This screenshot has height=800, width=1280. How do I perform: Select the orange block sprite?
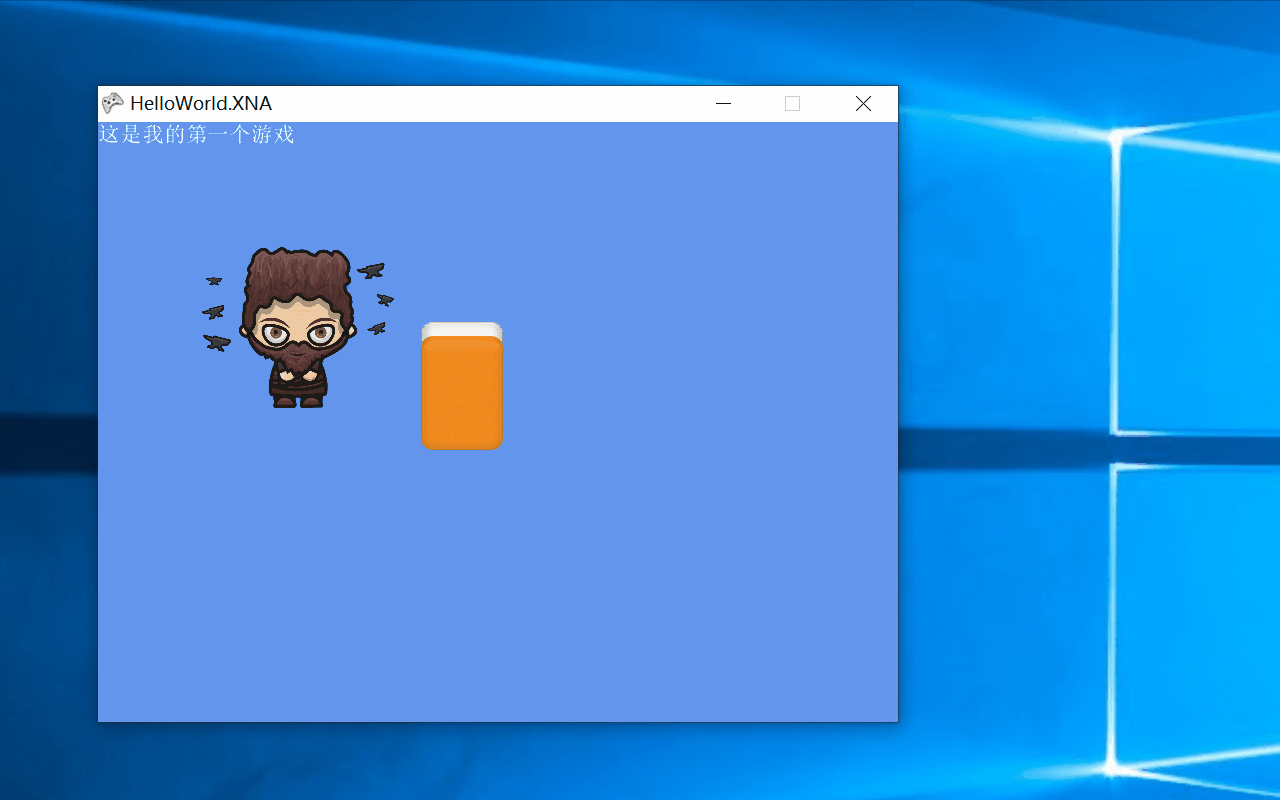pyautogui.click(x=462, y=392)
